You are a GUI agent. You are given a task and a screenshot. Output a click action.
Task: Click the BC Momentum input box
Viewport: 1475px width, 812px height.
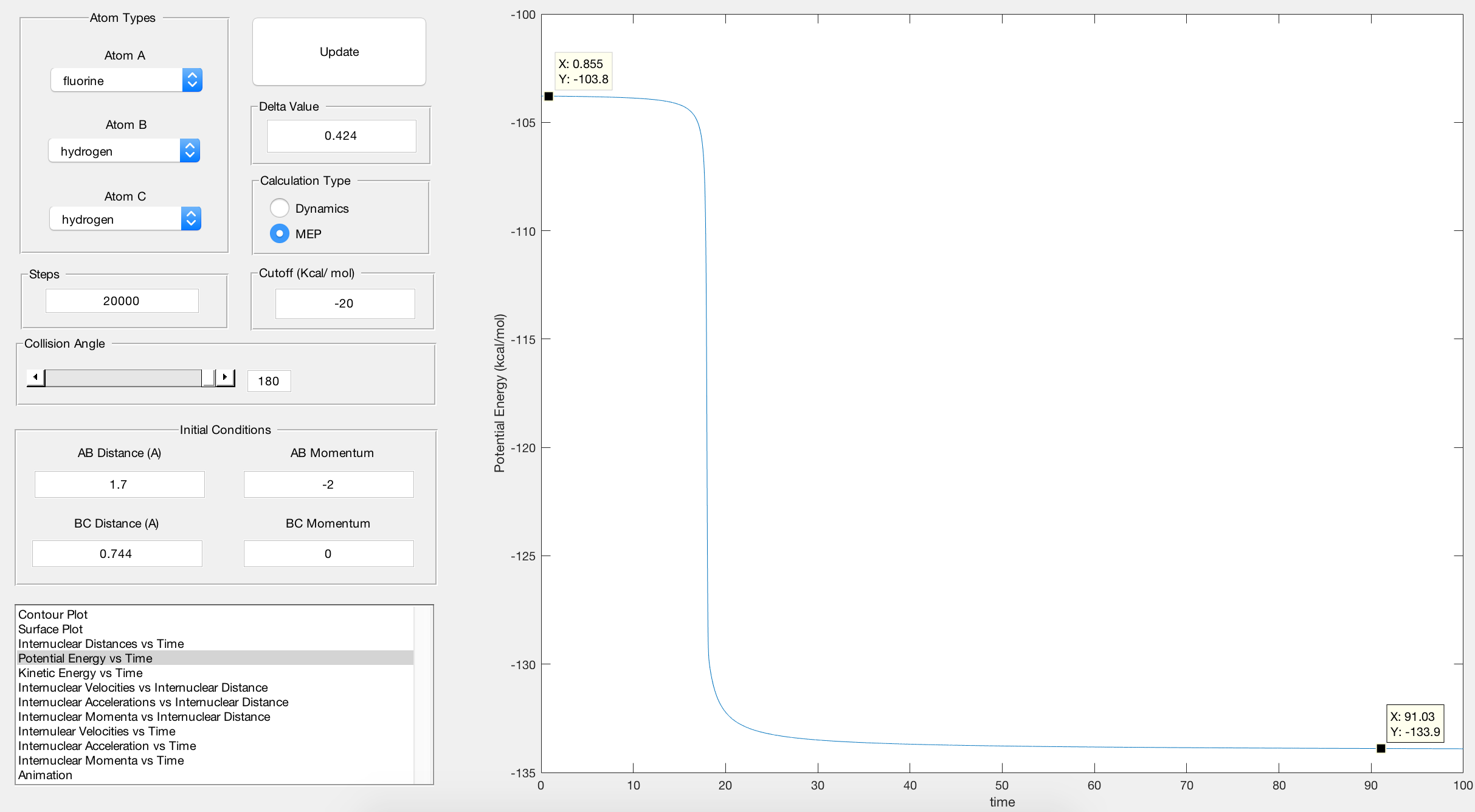pos(328,554)
